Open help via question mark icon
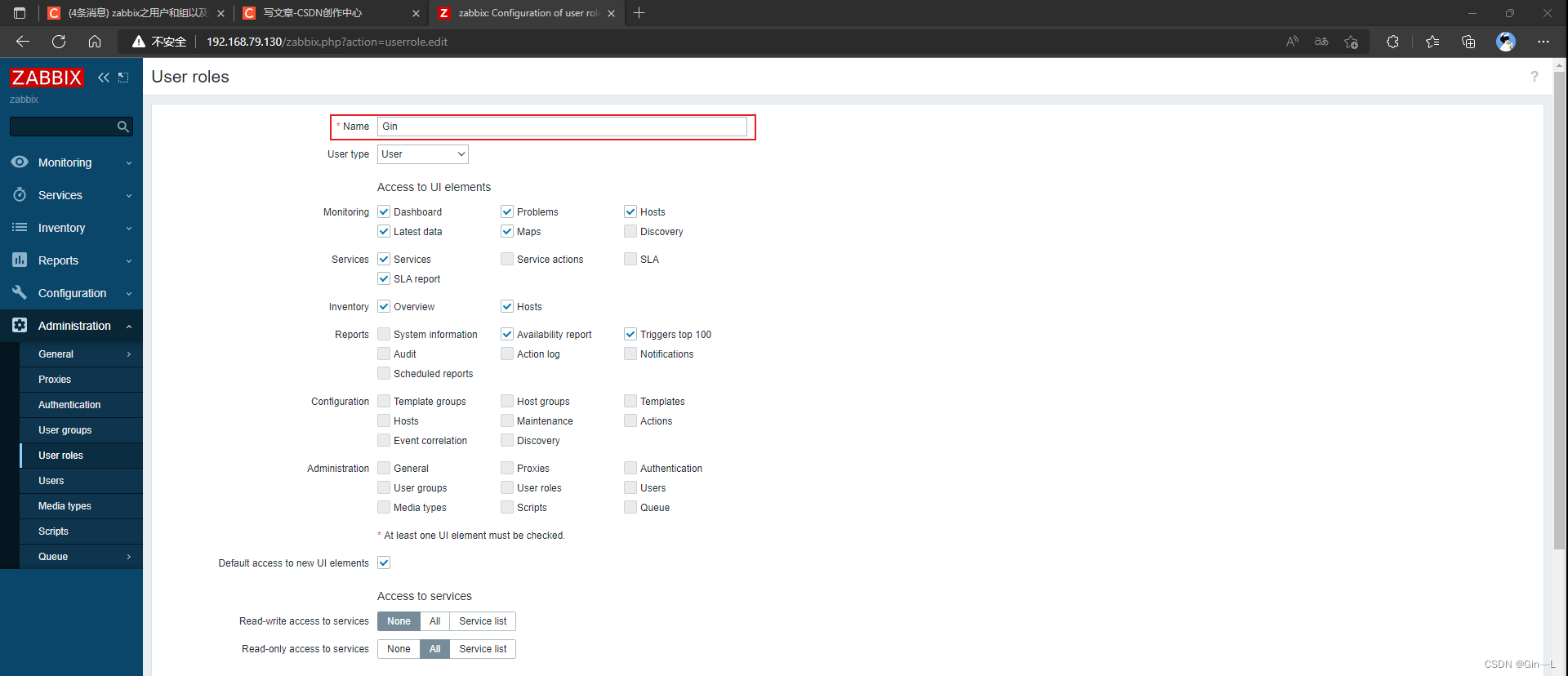 [x=1534, y=77]
